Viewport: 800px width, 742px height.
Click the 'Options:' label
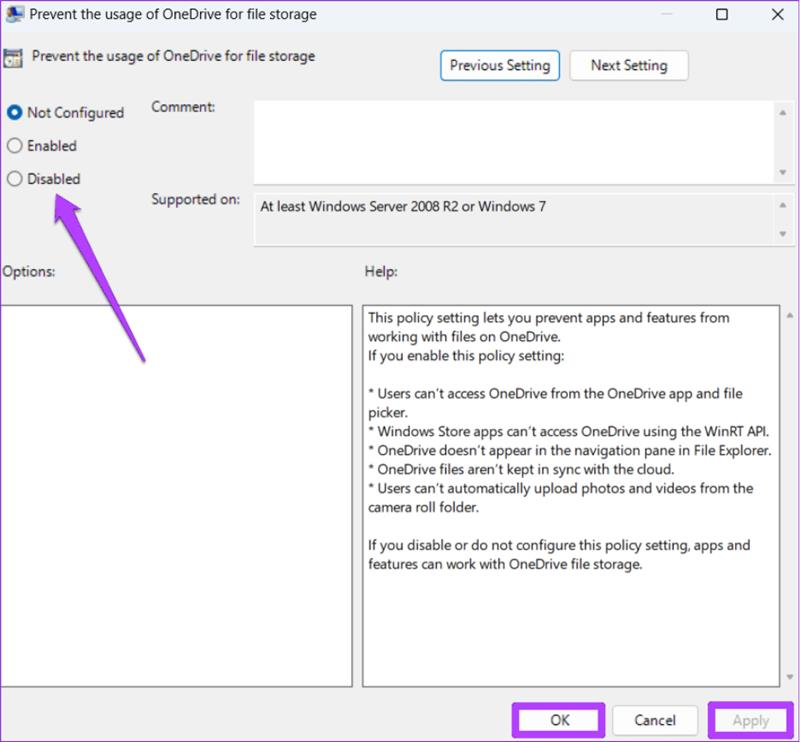[x=29, y=271]
